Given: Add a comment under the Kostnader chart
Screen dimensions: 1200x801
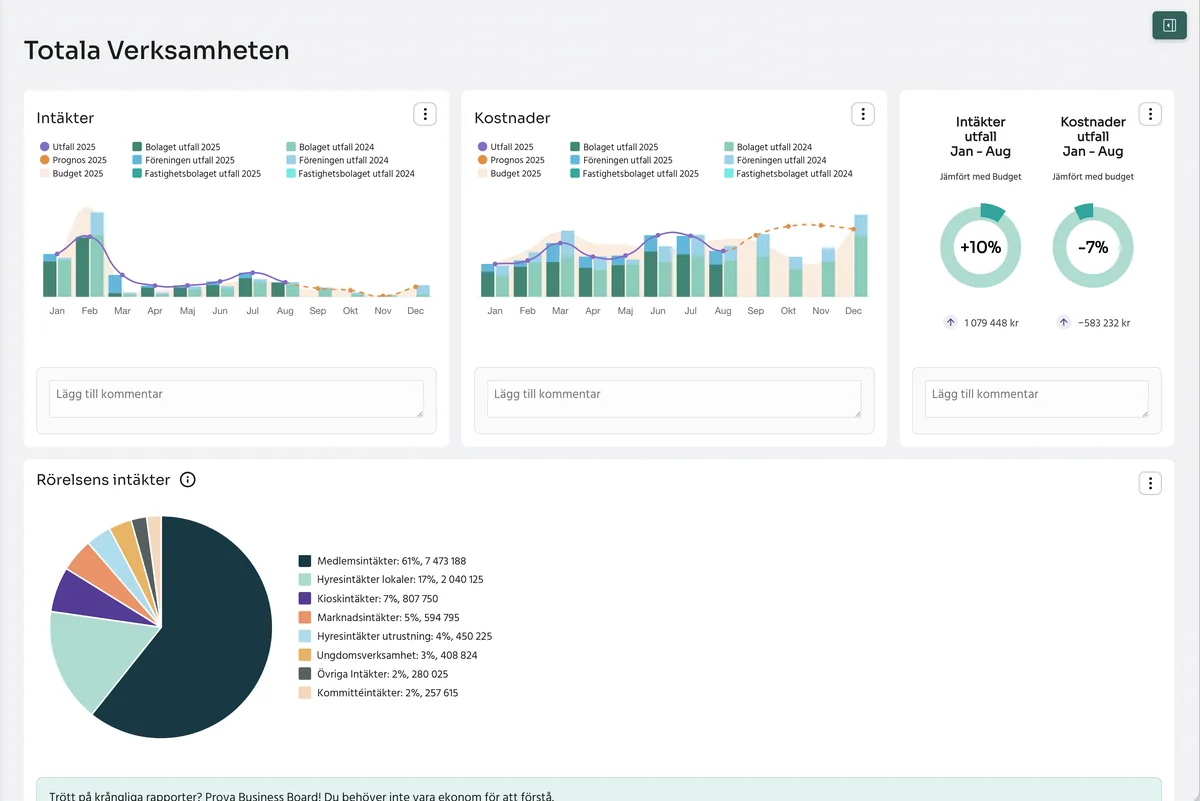Looking at the screenshot, I should click(674, 399).
